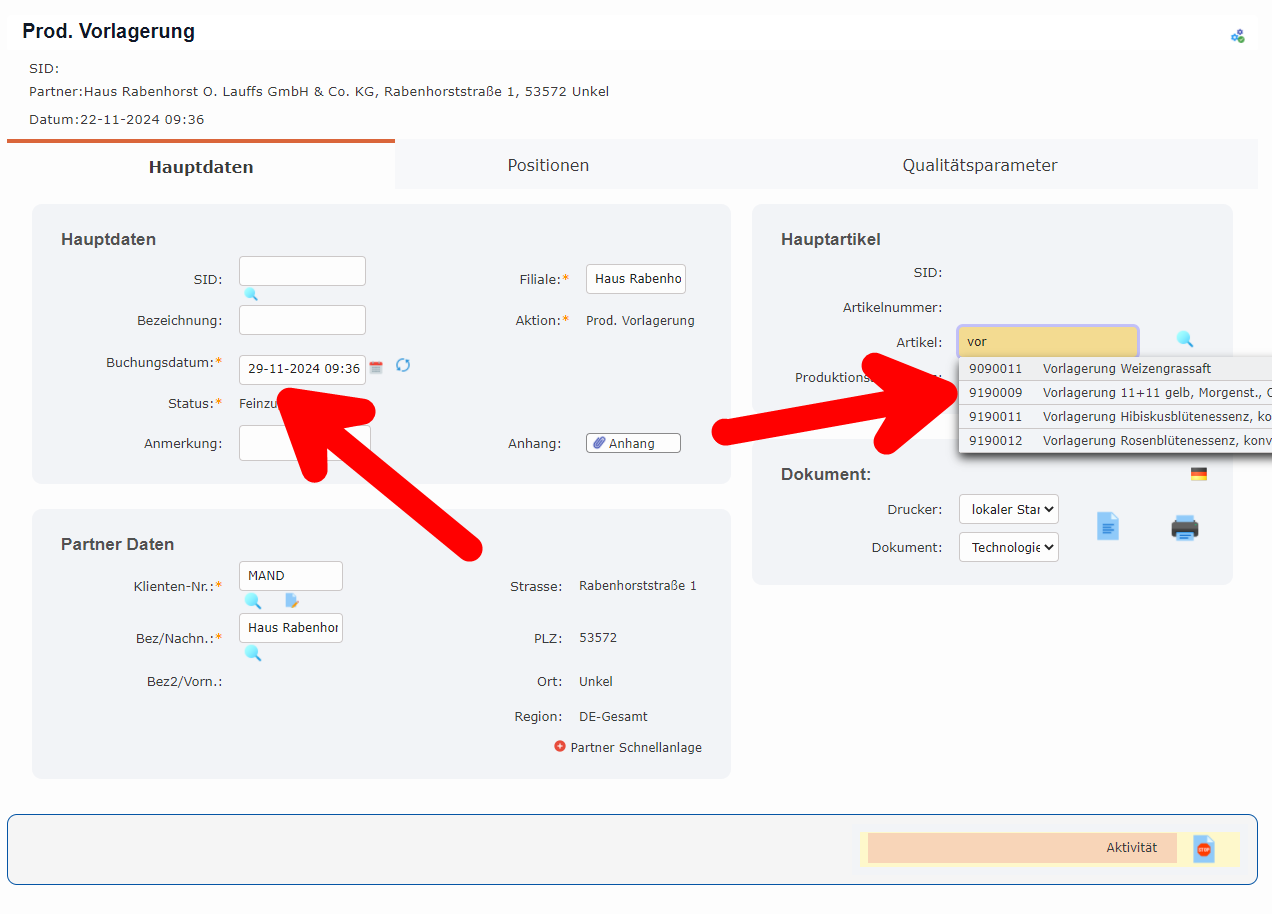
Task: Click the document preview icon in the Dokument section
Action: click(x=1108, y=526)
